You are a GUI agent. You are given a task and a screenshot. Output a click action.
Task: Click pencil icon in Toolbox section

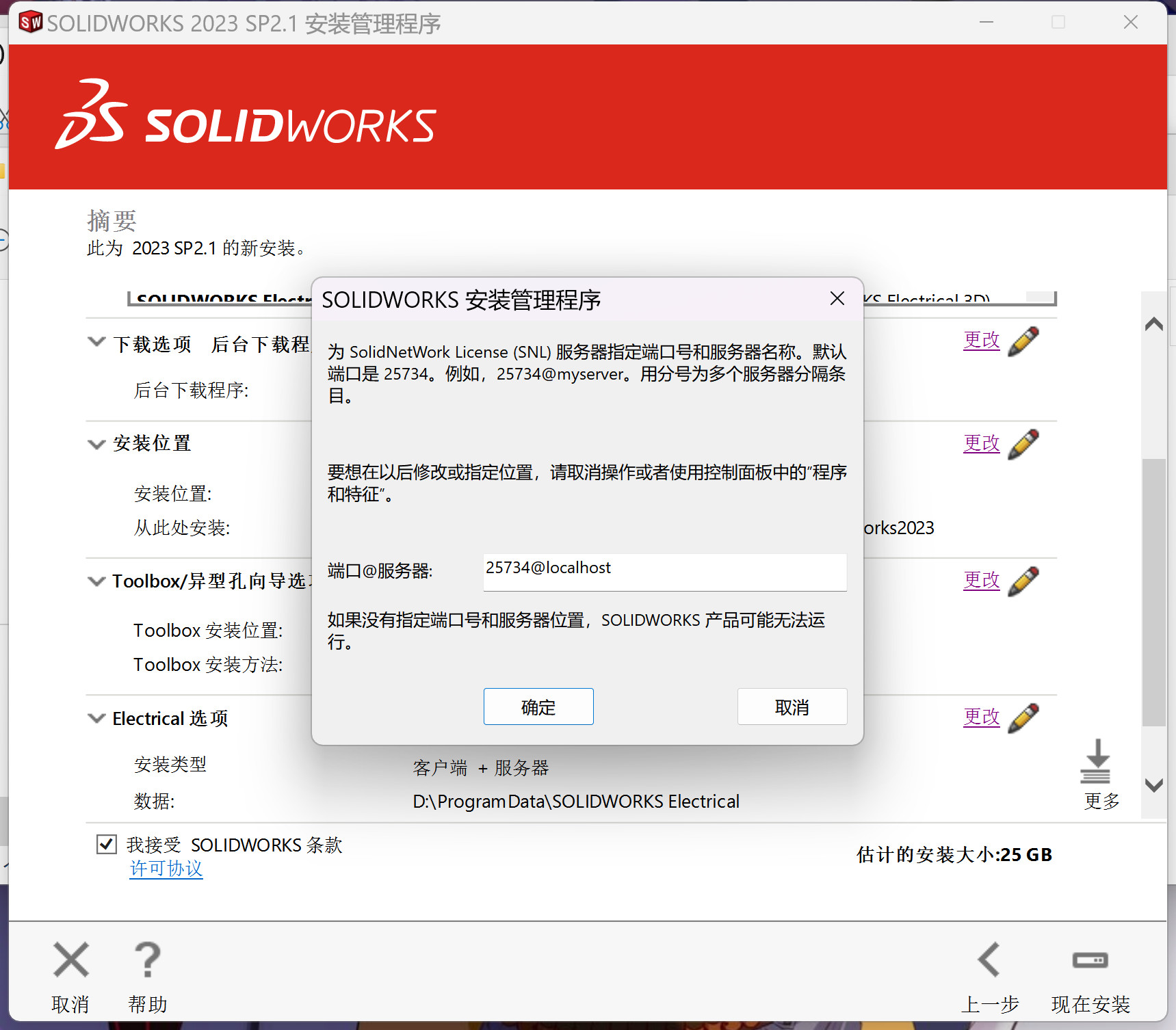click(x=1023, y=581)
